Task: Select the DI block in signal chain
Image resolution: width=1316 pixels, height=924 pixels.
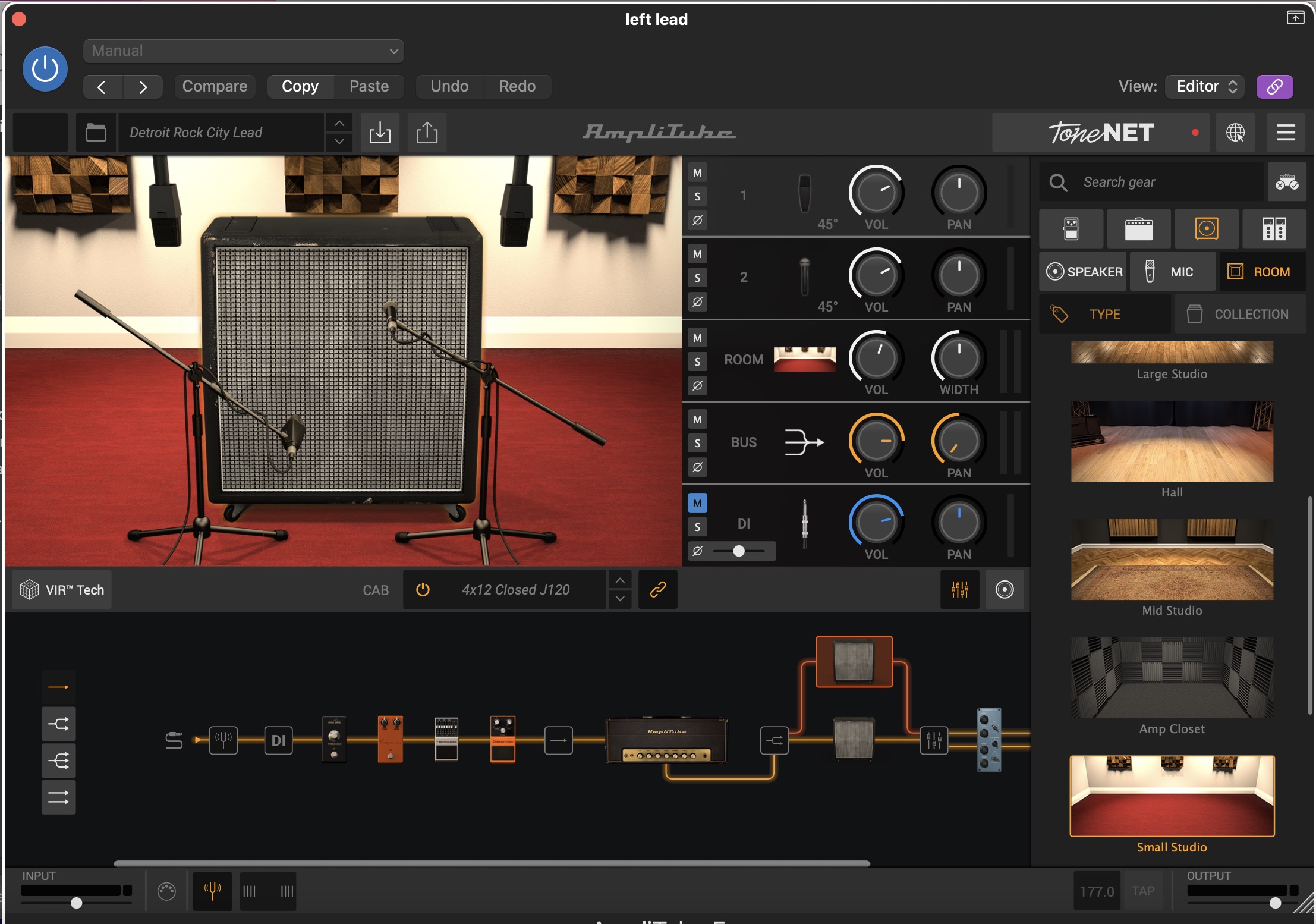Action: tap(278, 740)
